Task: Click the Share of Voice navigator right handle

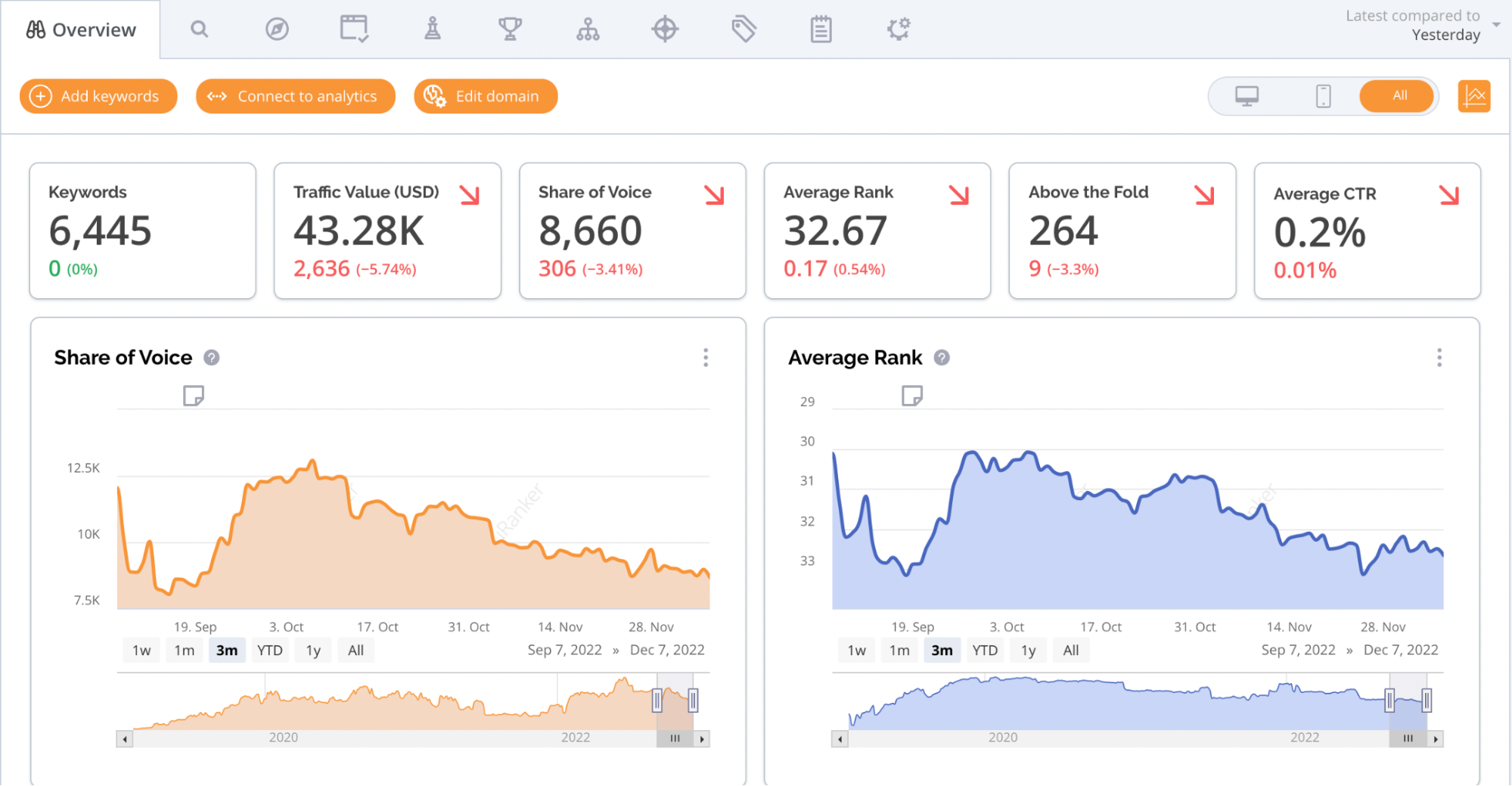Action: pos(693,701)
